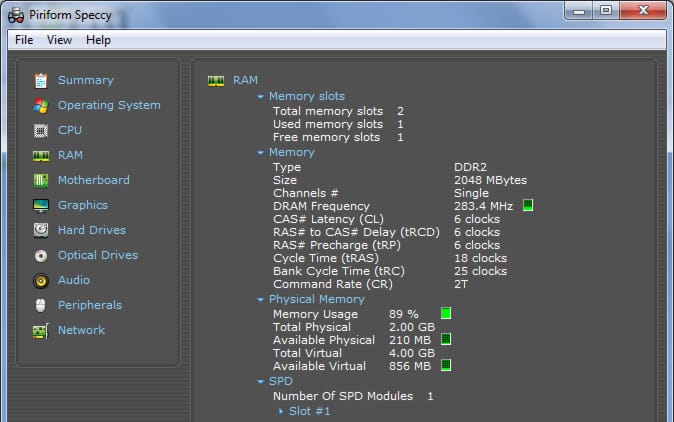Click the Summary clipboard icon
Screen dimensions: 674x422
41,80
